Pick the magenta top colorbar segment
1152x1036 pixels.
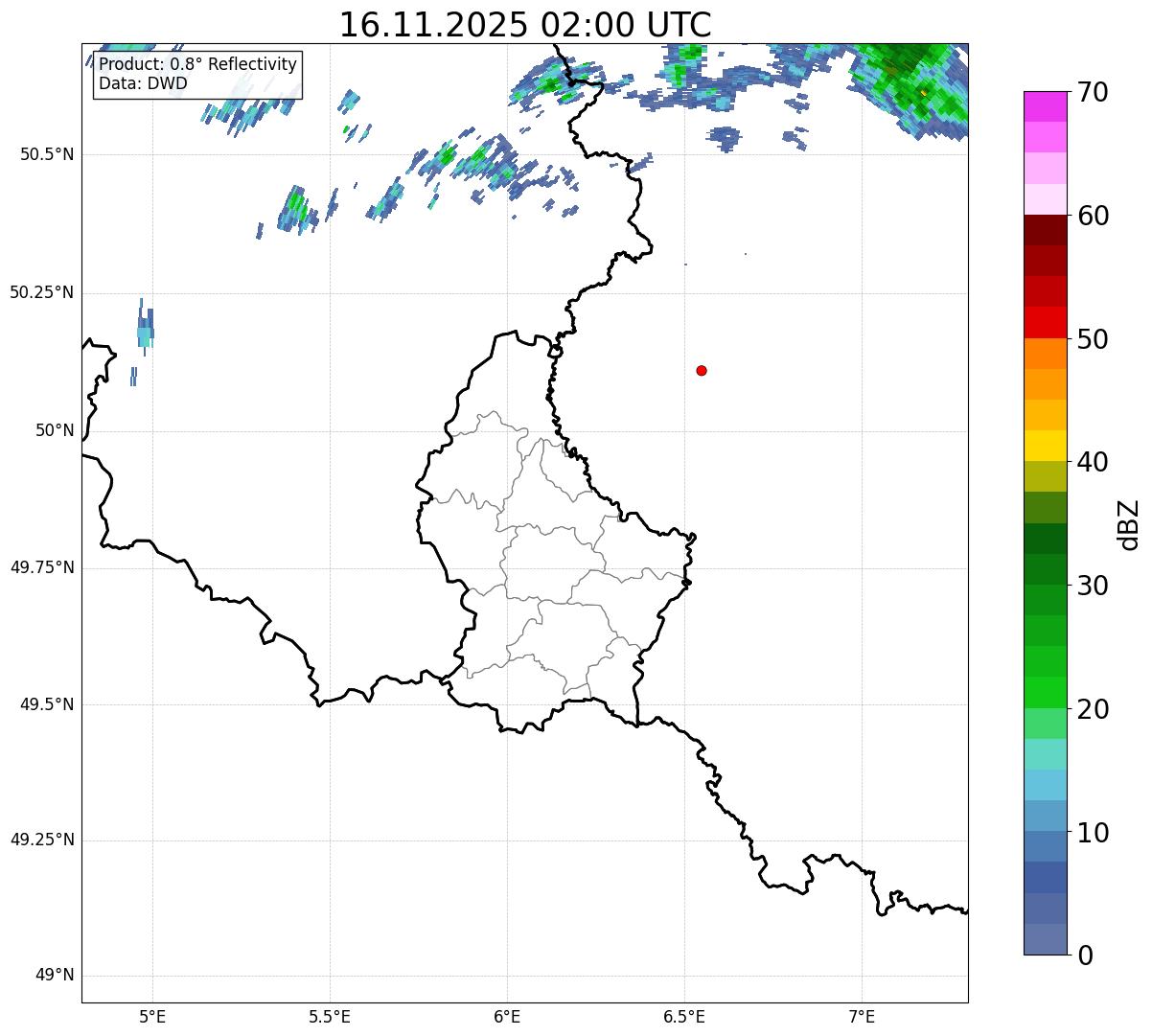(1045, 106)
